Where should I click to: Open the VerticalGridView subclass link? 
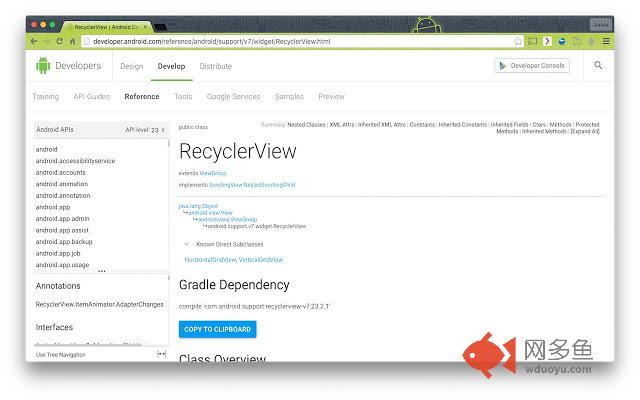[x=261, y=260]
